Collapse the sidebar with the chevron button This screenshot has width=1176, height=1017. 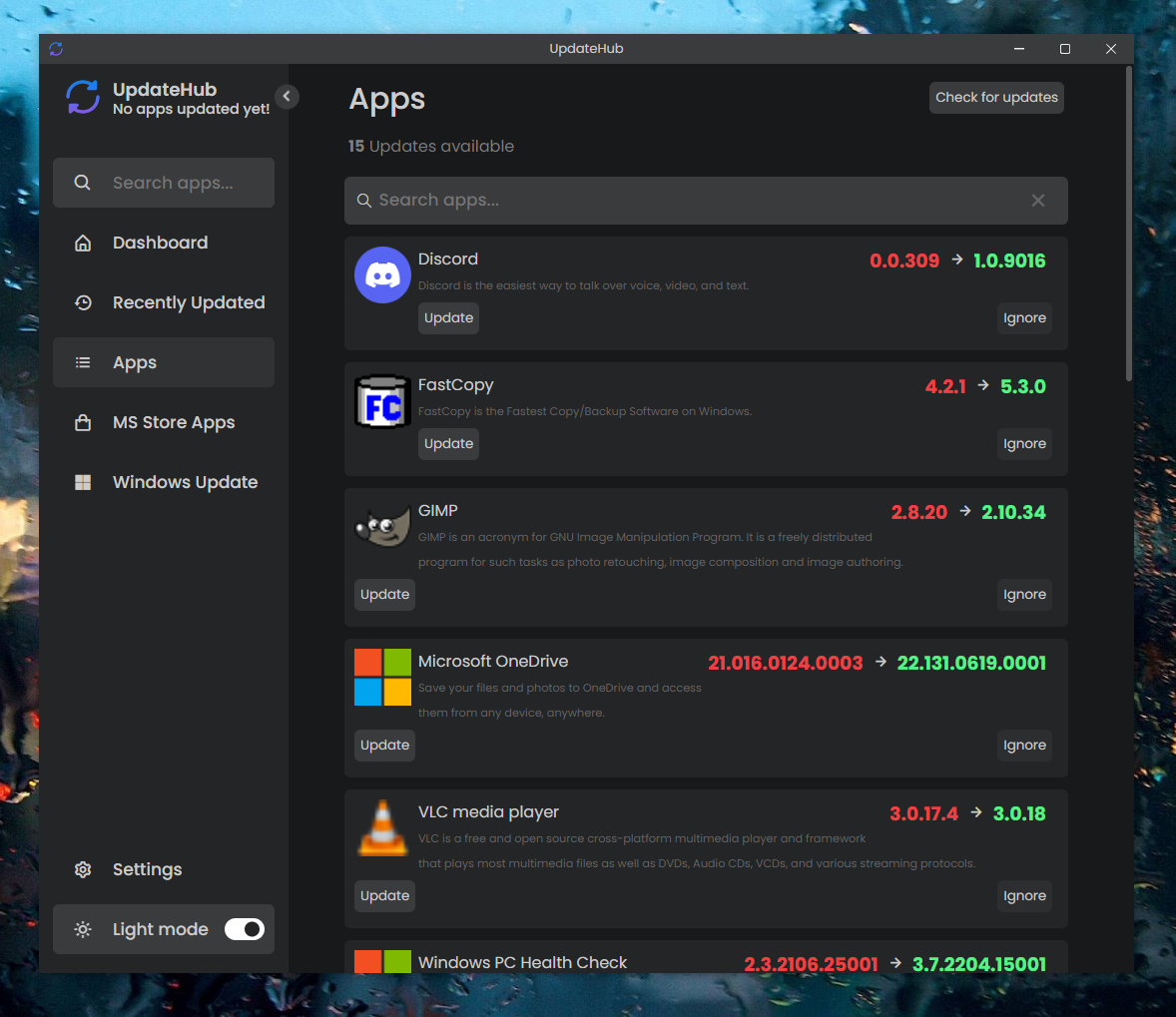287,96
